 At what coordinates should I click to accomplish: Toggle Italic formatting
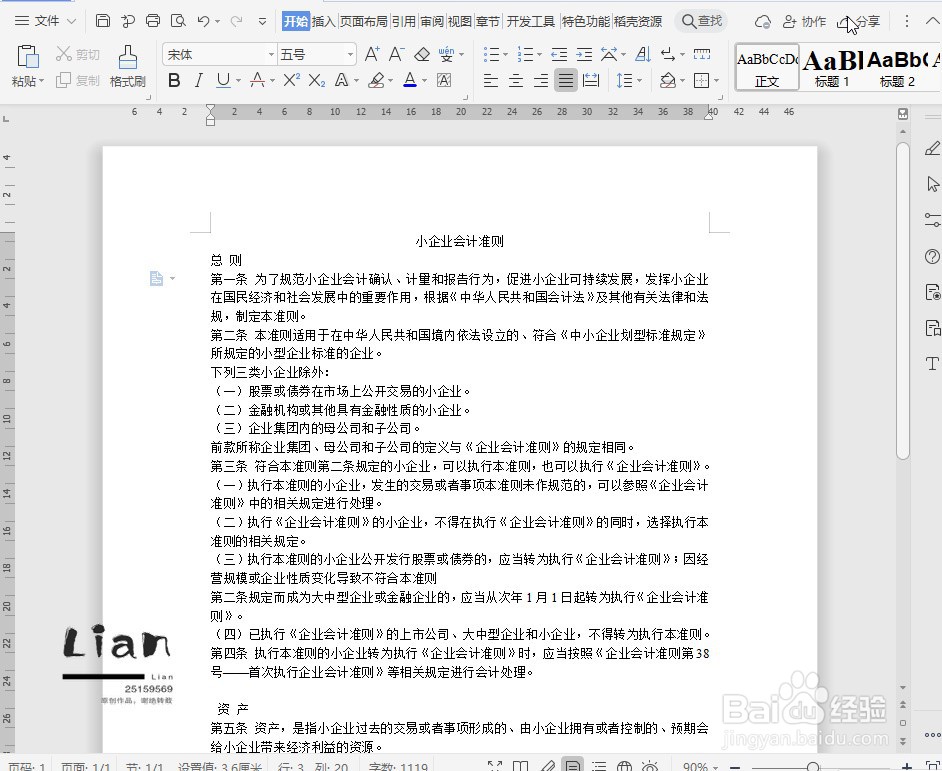click(199, 80)
